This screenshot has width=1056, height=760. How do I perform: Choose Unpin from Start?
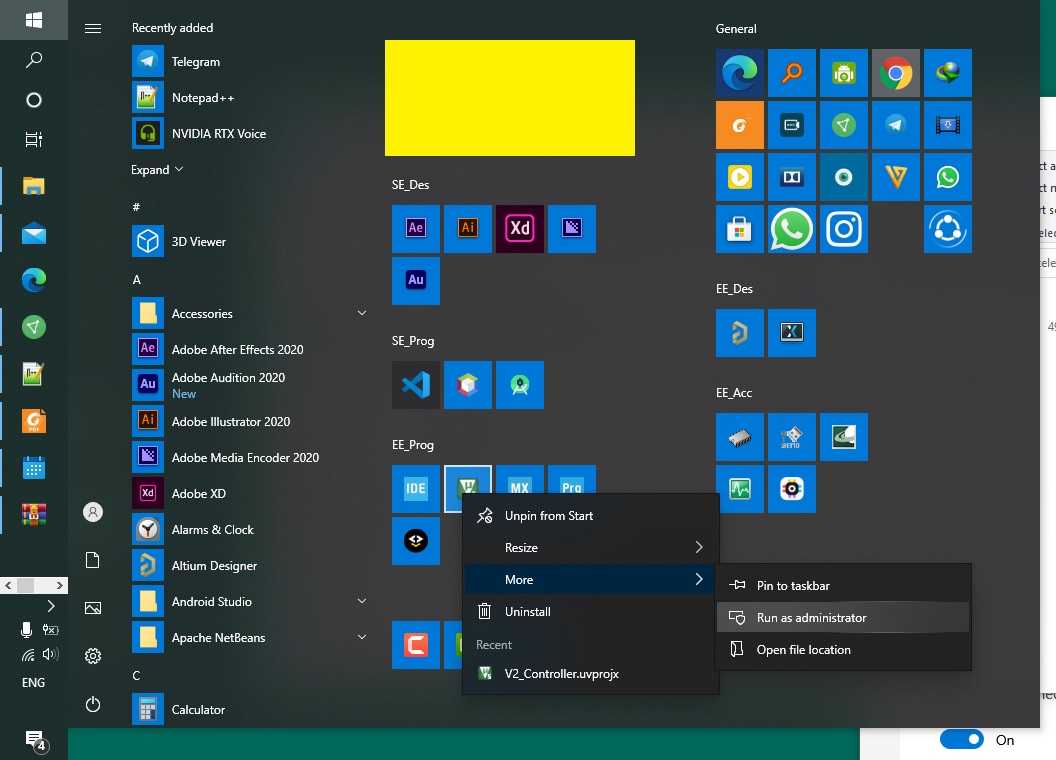548,516
